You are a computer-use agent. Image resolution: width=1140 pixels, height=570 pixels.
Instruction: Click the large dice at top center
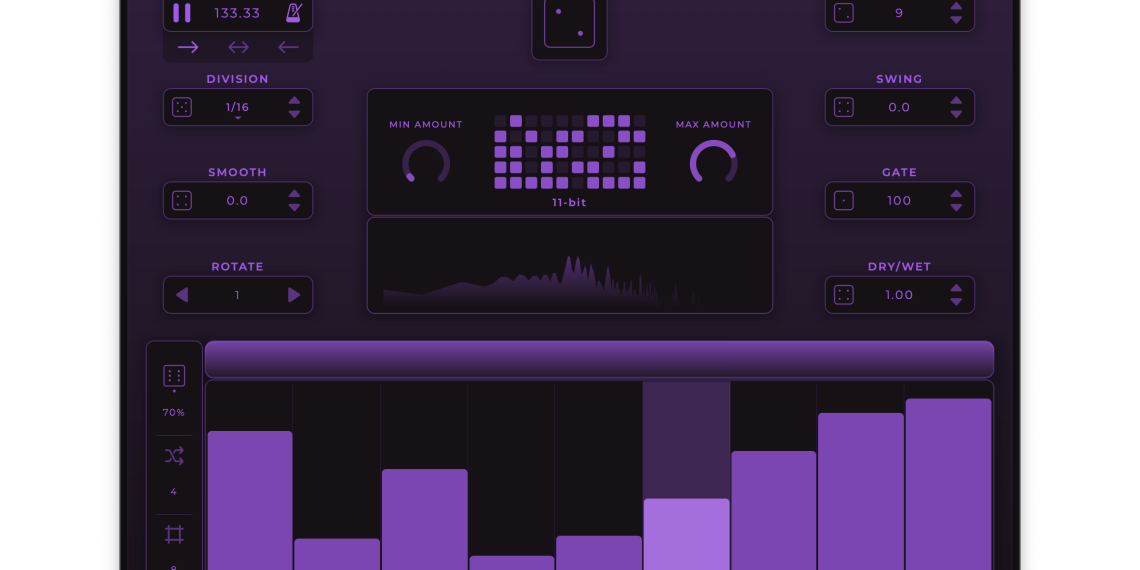tap(569, 22)
